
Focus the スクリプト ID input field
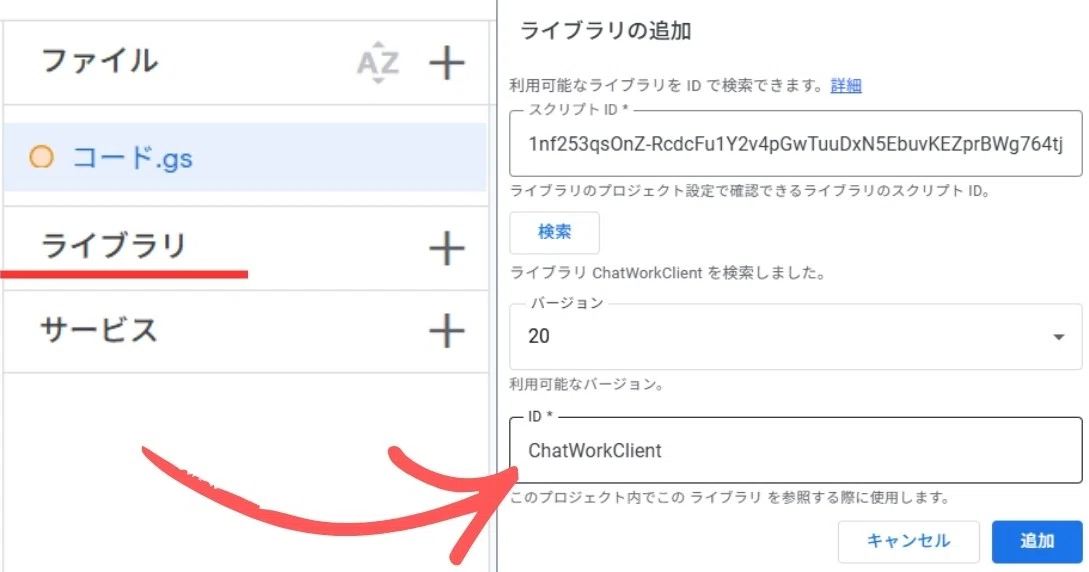click(795, 144)
